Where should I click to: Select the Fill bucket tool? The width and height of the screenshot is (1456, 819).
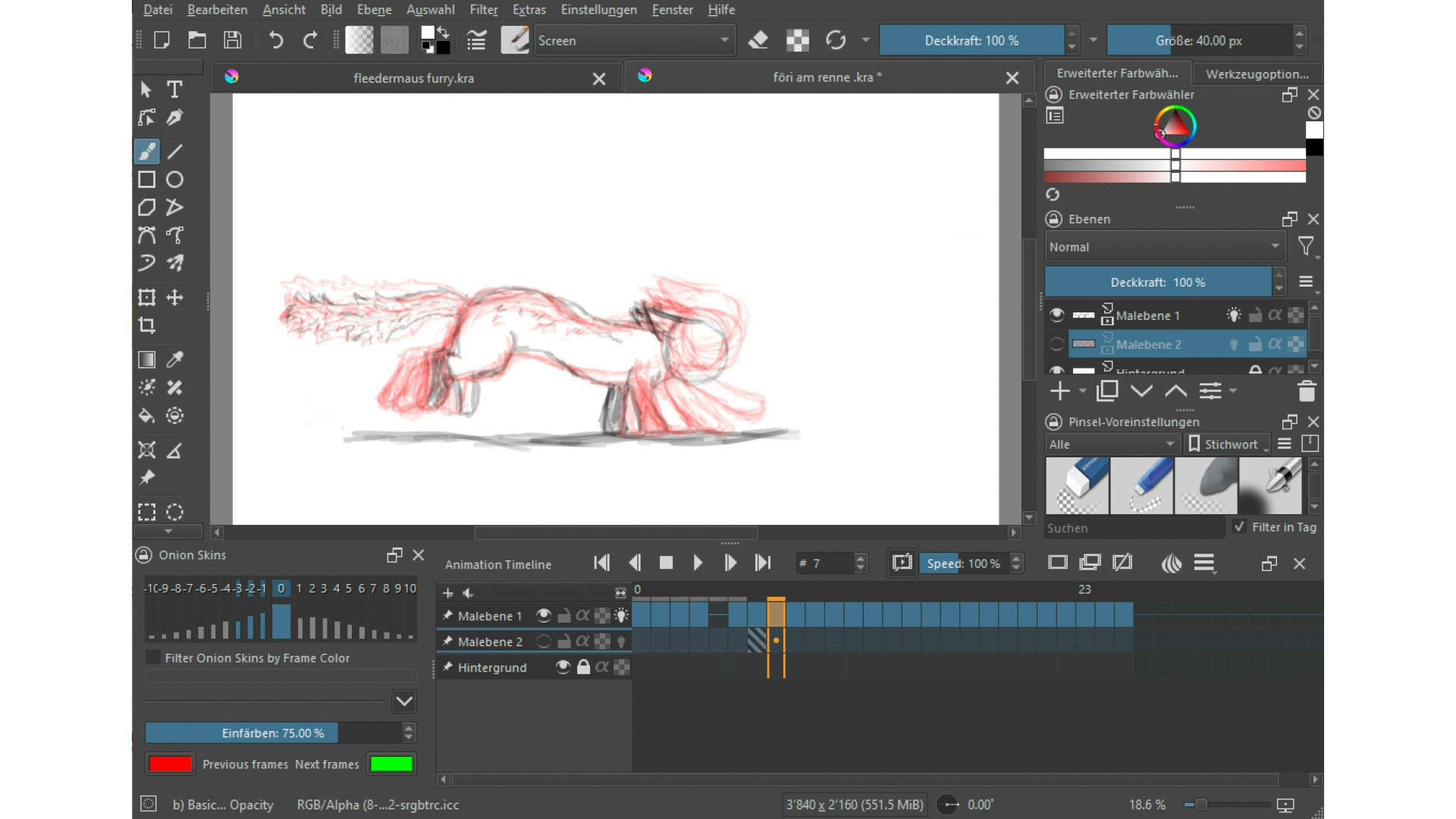click(x=146, y=416)
